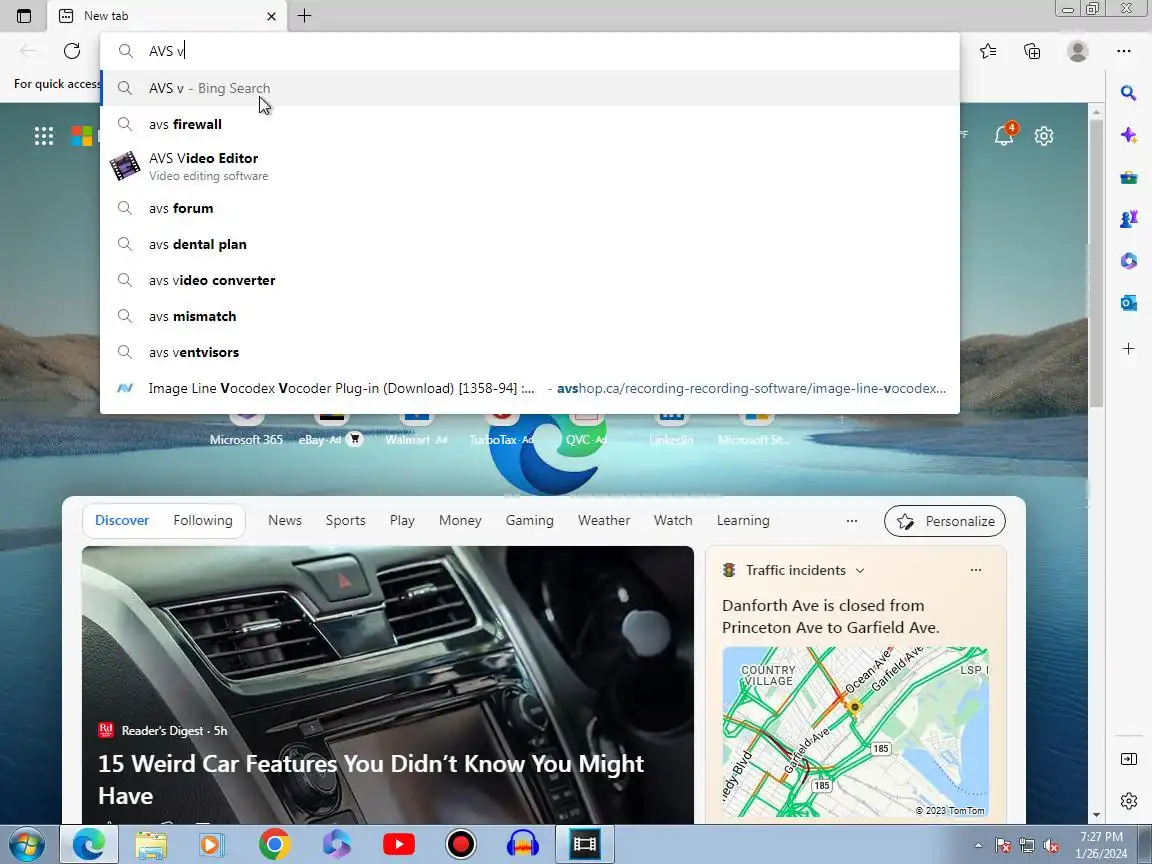The width and height of the screenshot is (1152, 864).
Task: Choose 'avs firewall' suggestion
Action: (529, 124)
